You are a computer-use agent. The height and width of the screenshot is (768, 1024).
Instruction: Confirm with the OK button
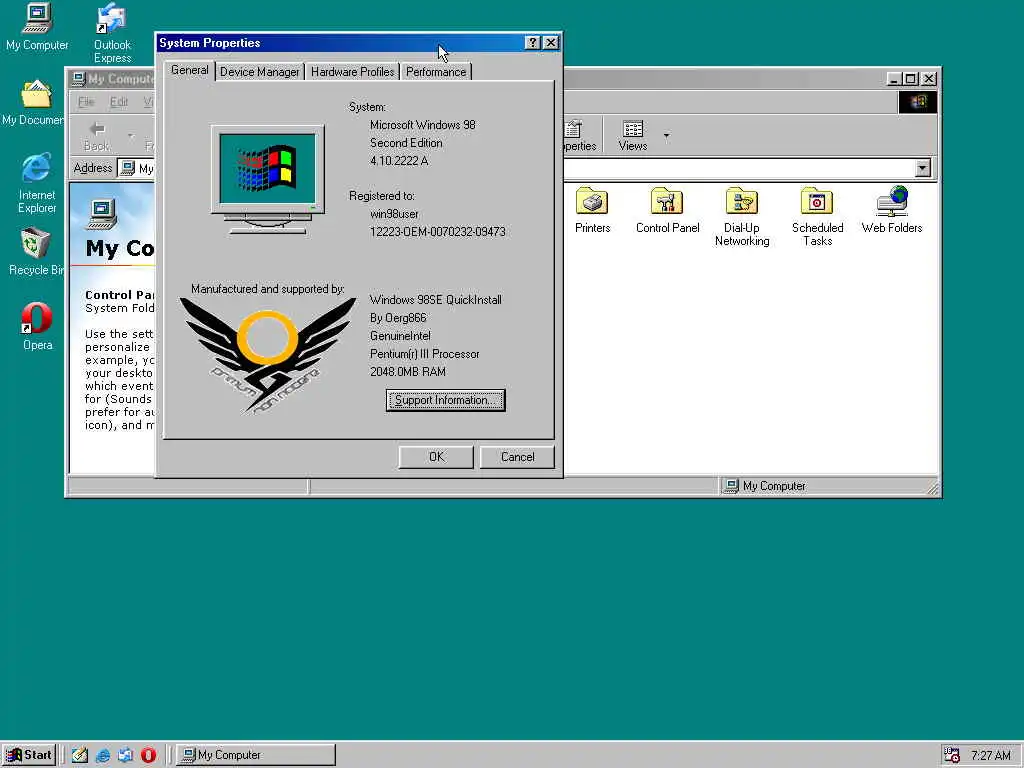pos(436,457)
